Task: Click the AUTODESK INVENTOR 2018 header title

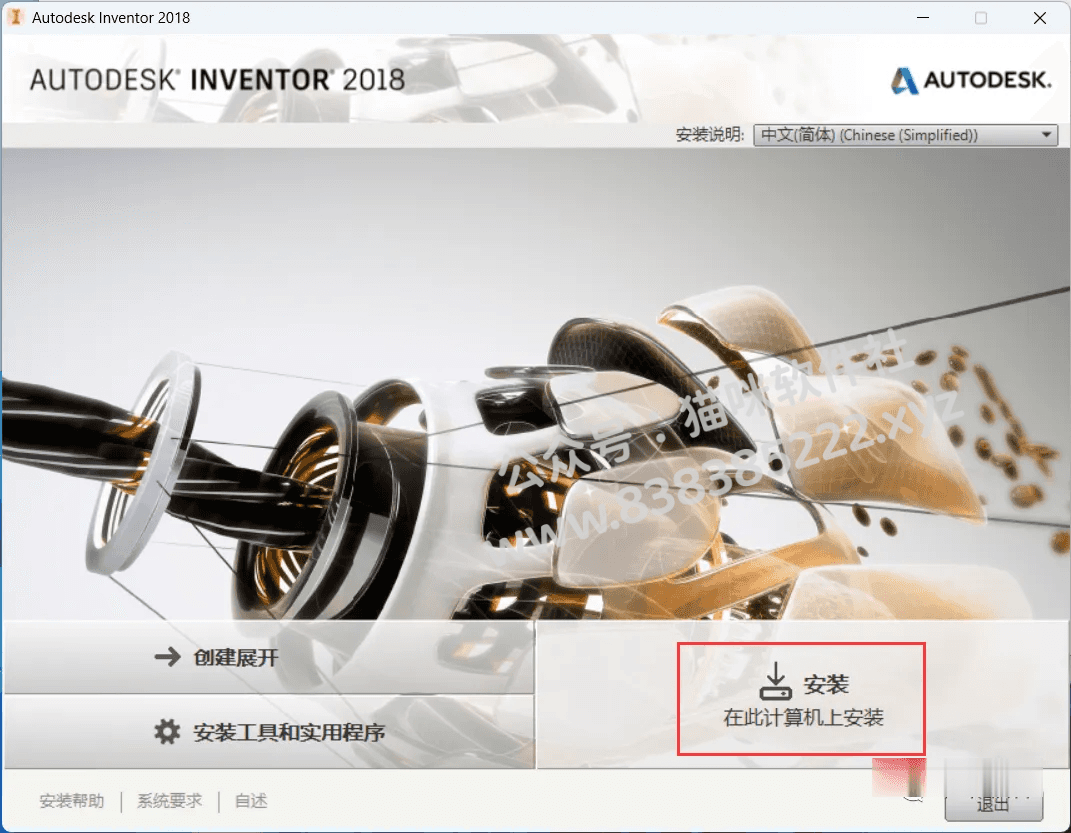Action: [x=217, y=80]
